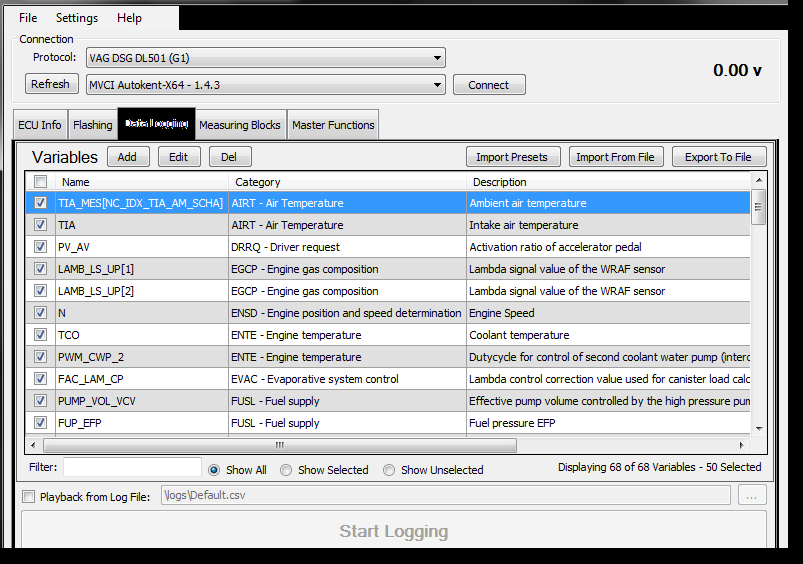Image resolution: width=803 pixels, height=564 pixels.
Task: Select the Show Selected radio button
Action: pos(287,470)
